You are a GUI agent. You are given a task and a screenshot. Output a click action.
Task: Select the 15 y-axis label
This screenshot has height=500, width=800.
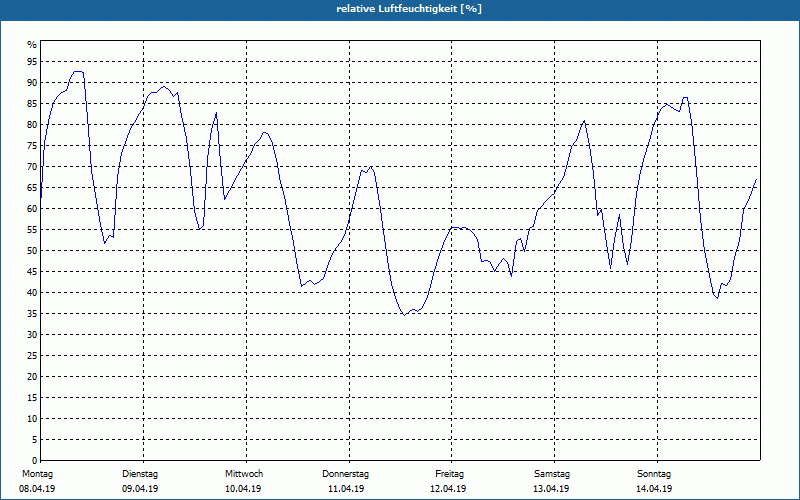[32, 397]
